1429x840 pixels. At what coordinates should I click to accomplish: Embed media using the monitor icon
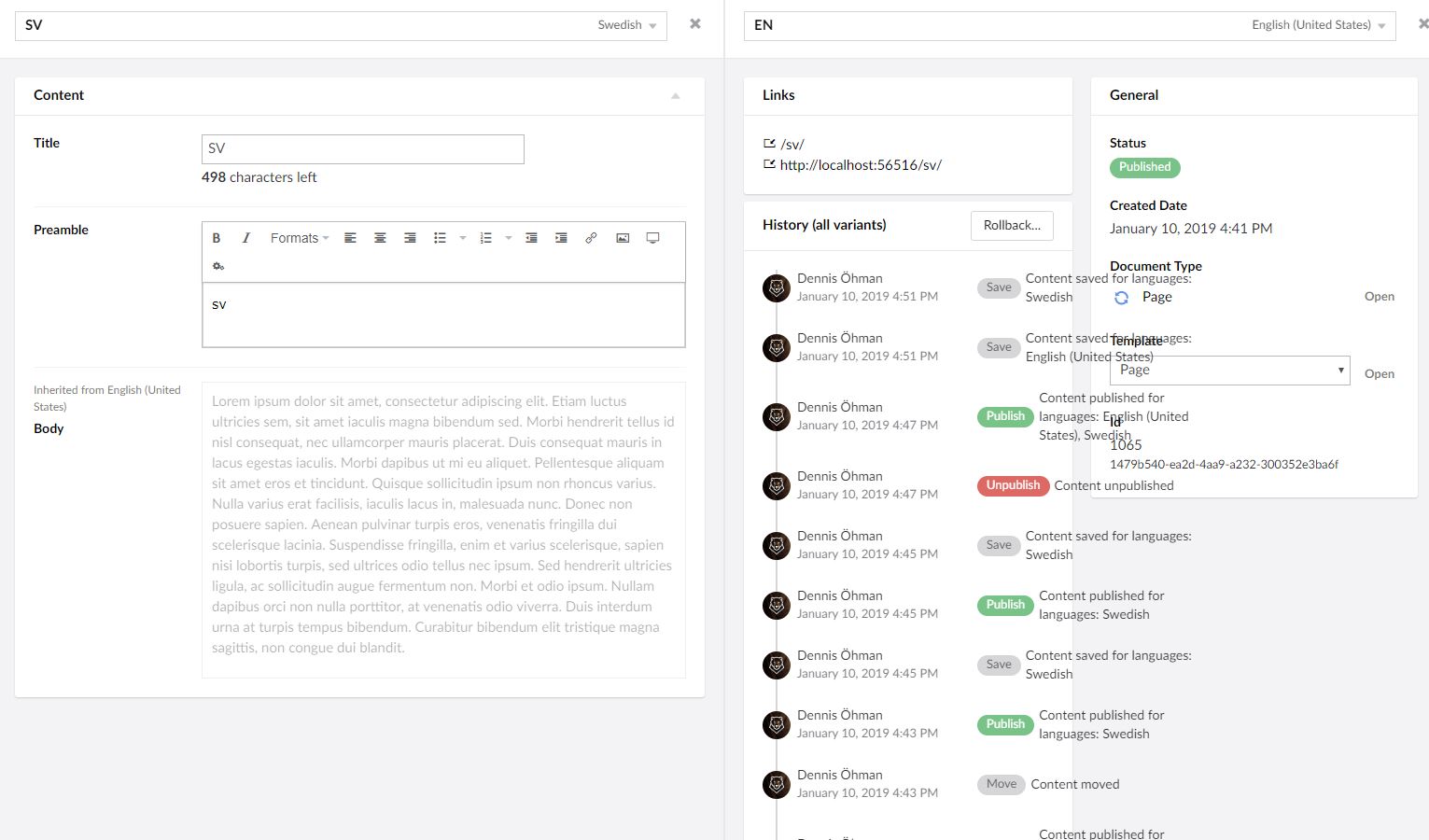(652, 237)
